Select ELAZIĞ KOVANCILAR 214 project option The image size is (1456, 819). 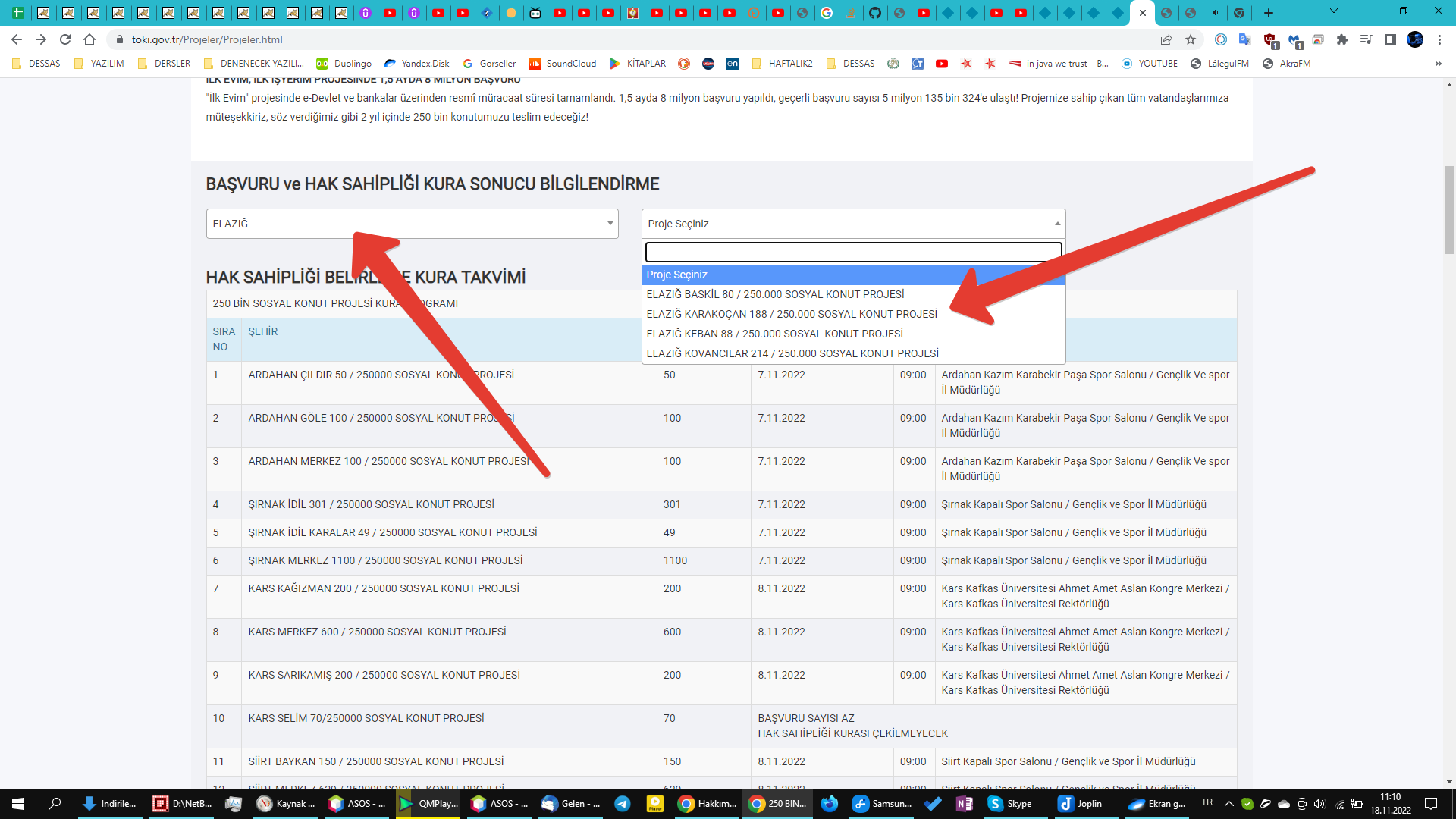[792, 353]
